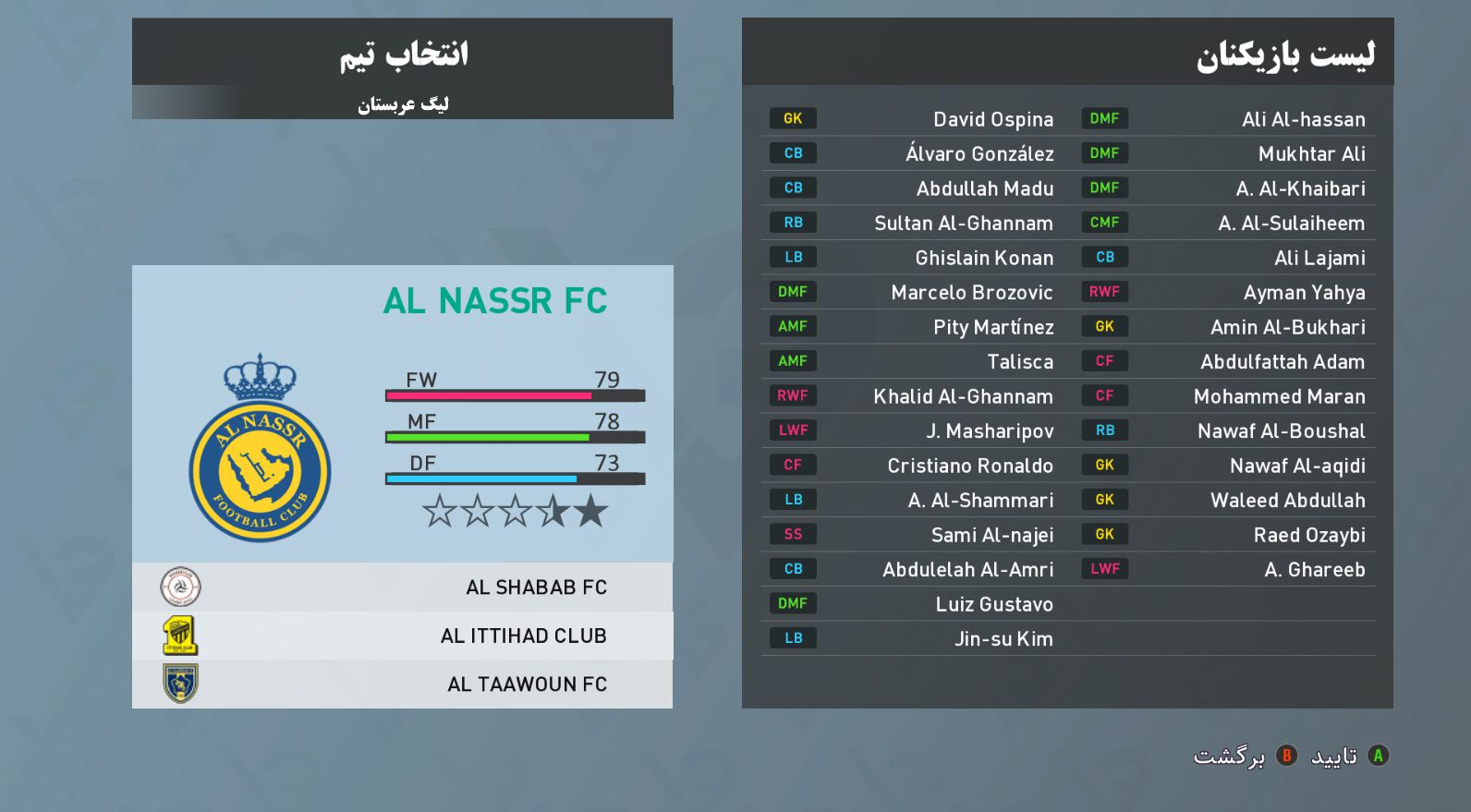
Task: Click the team star rating row
Action: click(515, 511)
